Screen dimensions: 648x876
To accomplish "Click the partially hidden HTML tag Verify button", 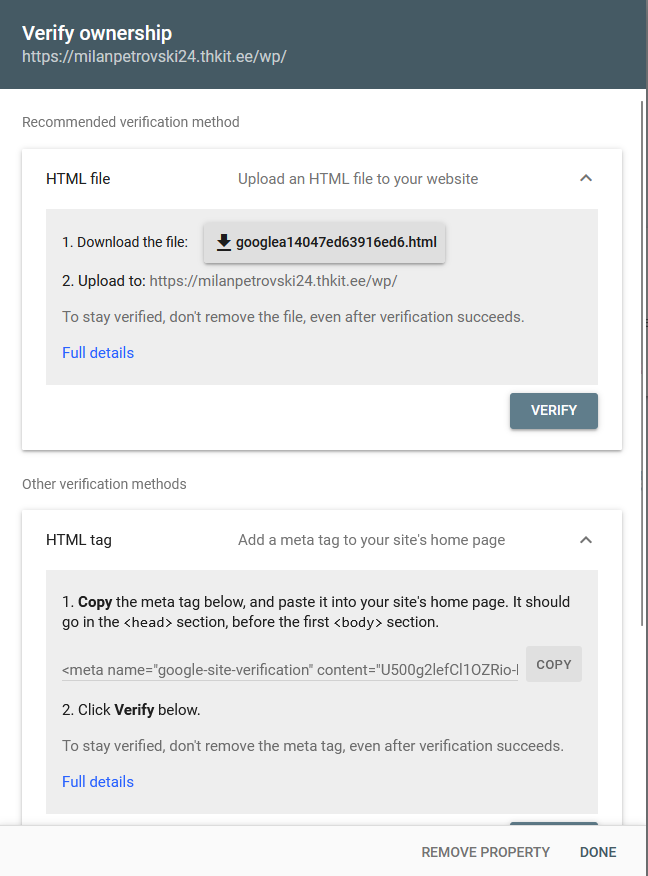I will click(554, 824).
